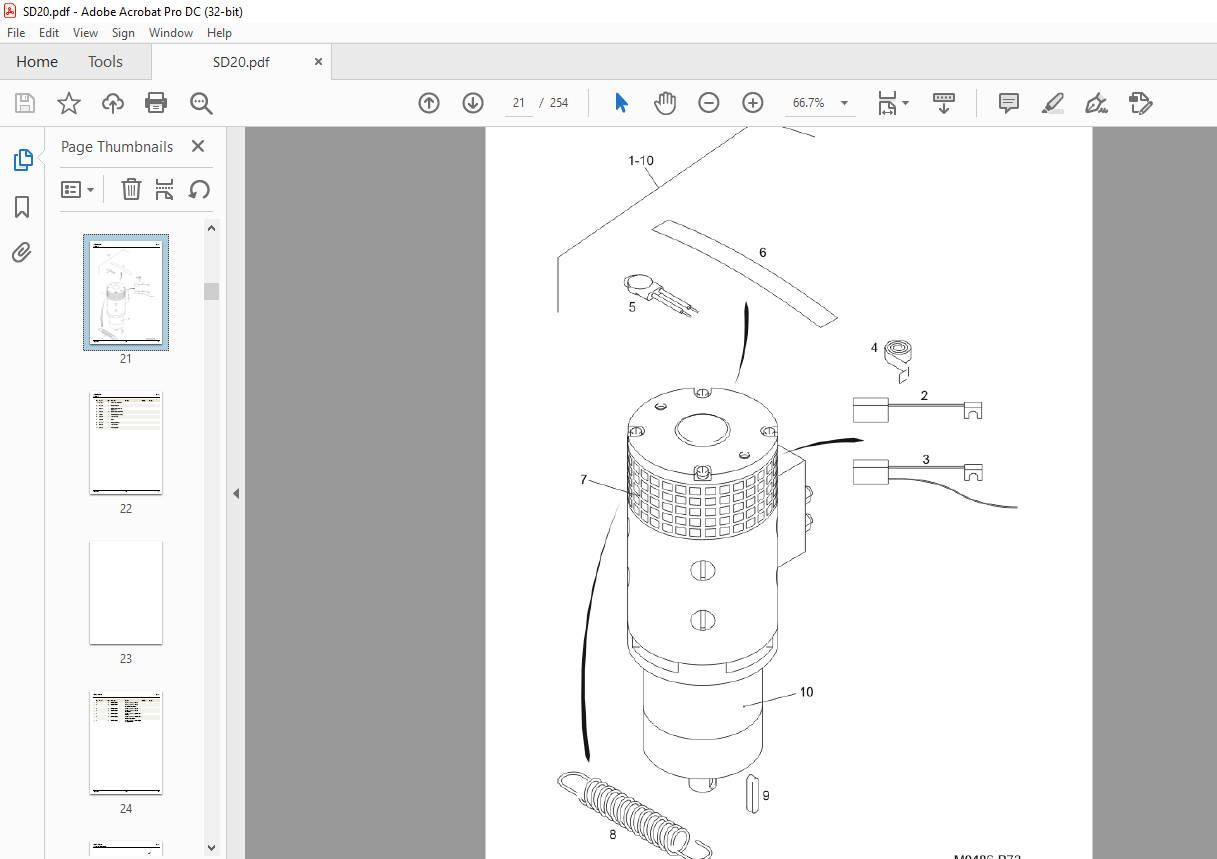Image resolution: width=1217 pixels, height=859 pixels.
Task: Select the SD20.pdf document tab
Action: pos(241,62)
